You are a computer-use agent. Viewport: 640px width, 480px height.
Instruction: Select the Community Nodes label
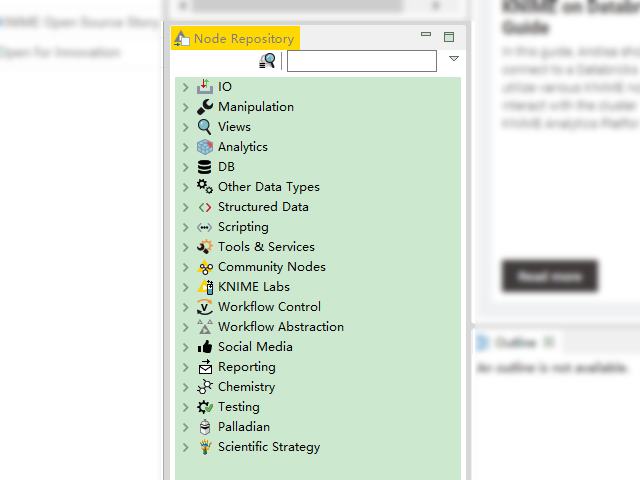coord(272,267)
